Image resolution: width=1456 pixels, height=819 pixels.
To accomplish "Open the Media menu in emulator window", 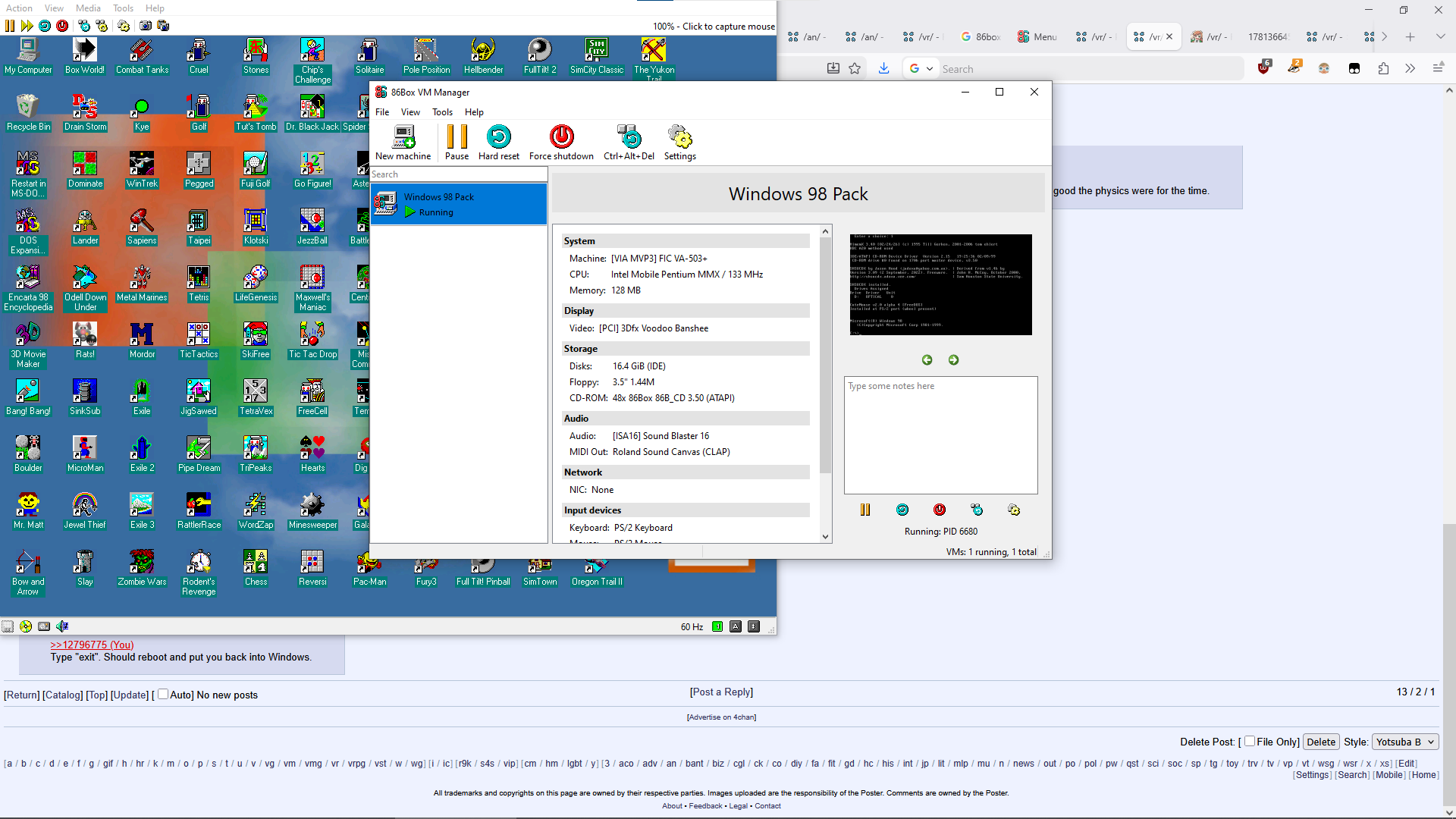I will tap(88, 8).
